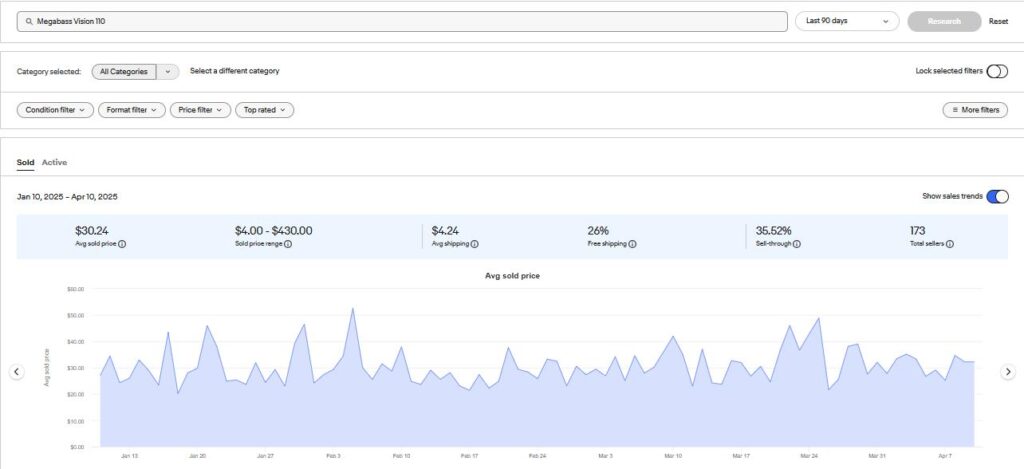
Task: Click the Avg sold price chart title
Action: coord(513,276)
